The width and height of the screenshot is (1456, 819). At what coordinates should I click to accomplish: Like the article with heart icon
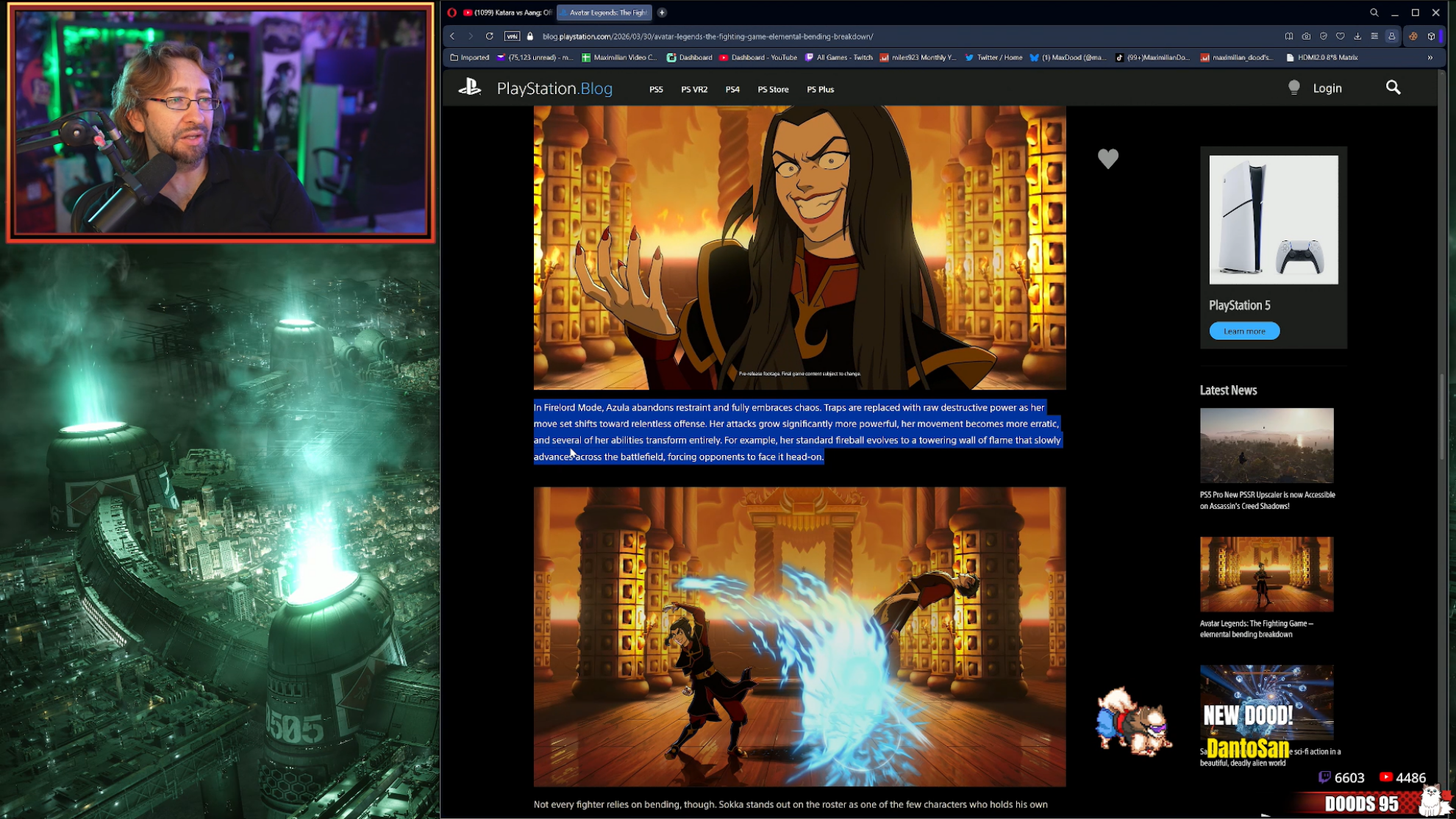[x=1107, y=158]
